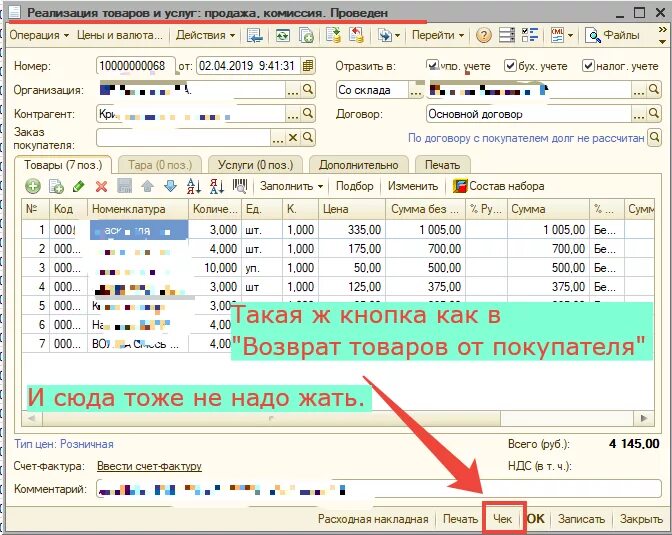Toggle the налог. учете checkbox

point(588,66)
